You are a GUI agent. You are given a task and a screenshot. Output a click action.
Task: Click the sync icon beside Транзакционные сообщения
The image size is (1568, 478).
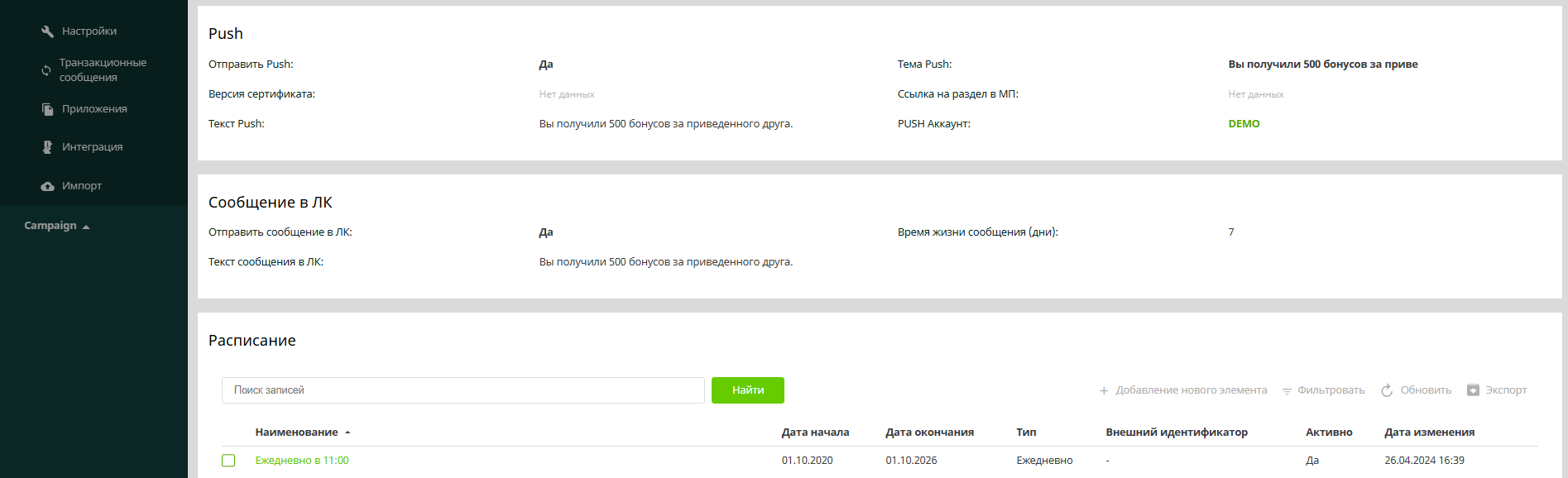pyautogui.click(x=46, y=70)
